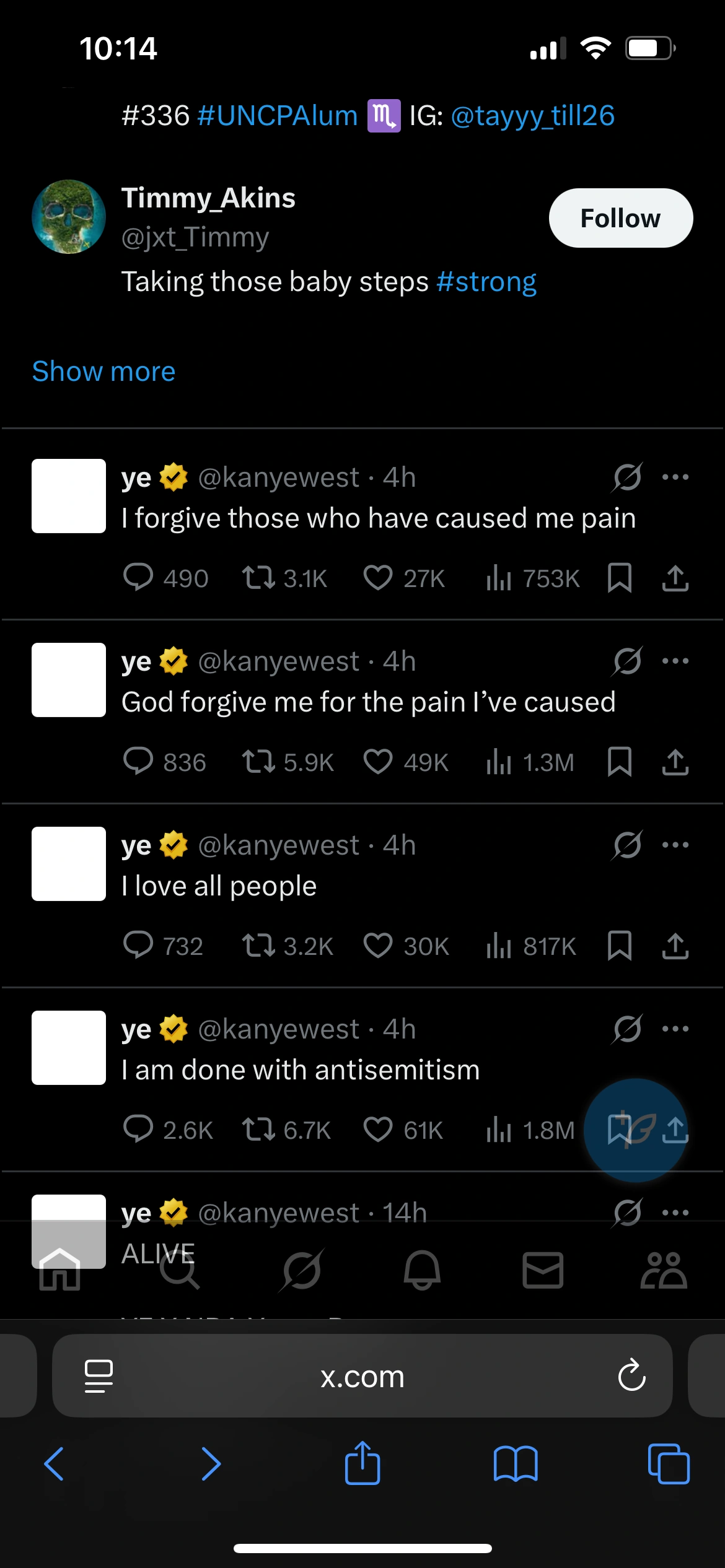This screenshot has width=725, height=1568.
Task: Open the more options menu on the "I love all people" tweet
Action: 675,845
